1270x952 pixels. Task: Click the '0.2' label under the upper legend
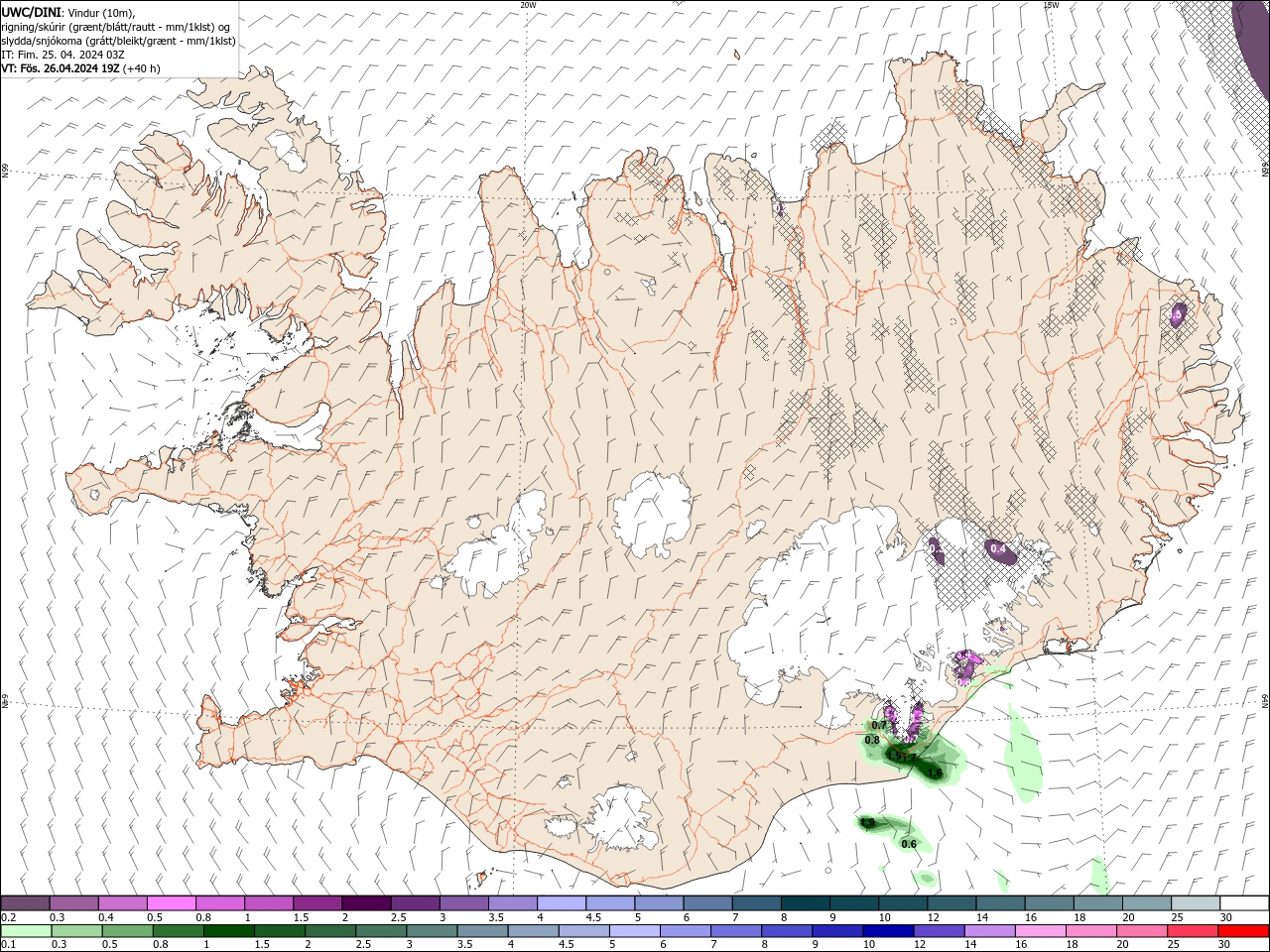8,917
